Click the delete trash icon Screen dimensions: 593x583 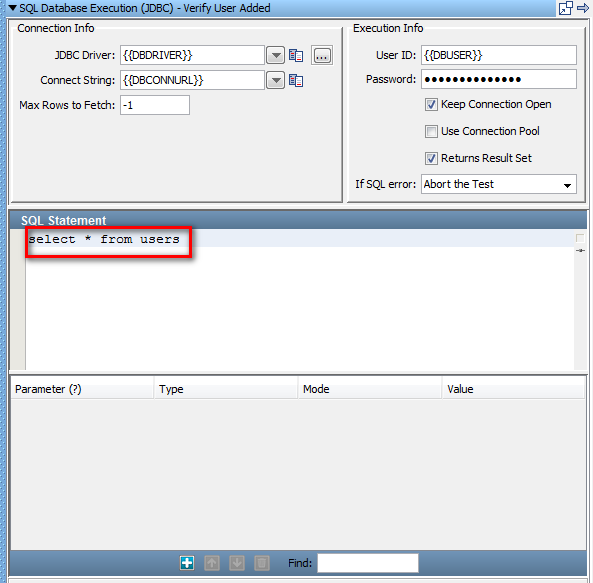pos(262,563)
